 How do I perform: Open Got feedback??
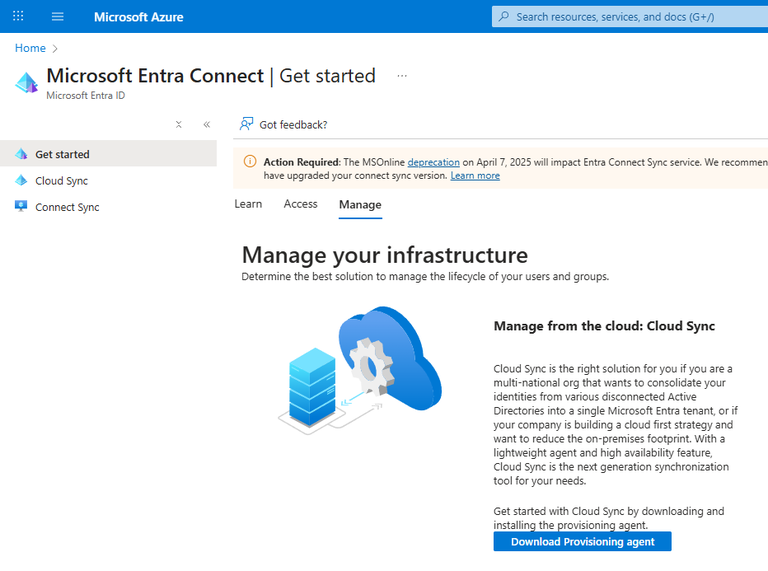[284, 124]
